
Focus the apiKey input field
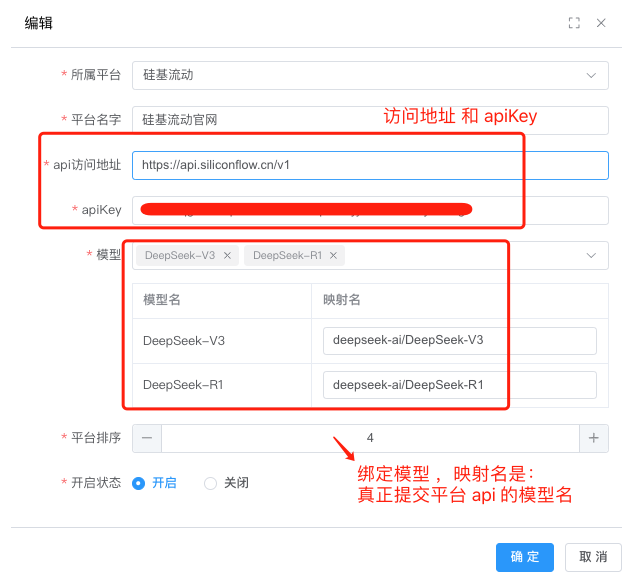tap(370, 210)
